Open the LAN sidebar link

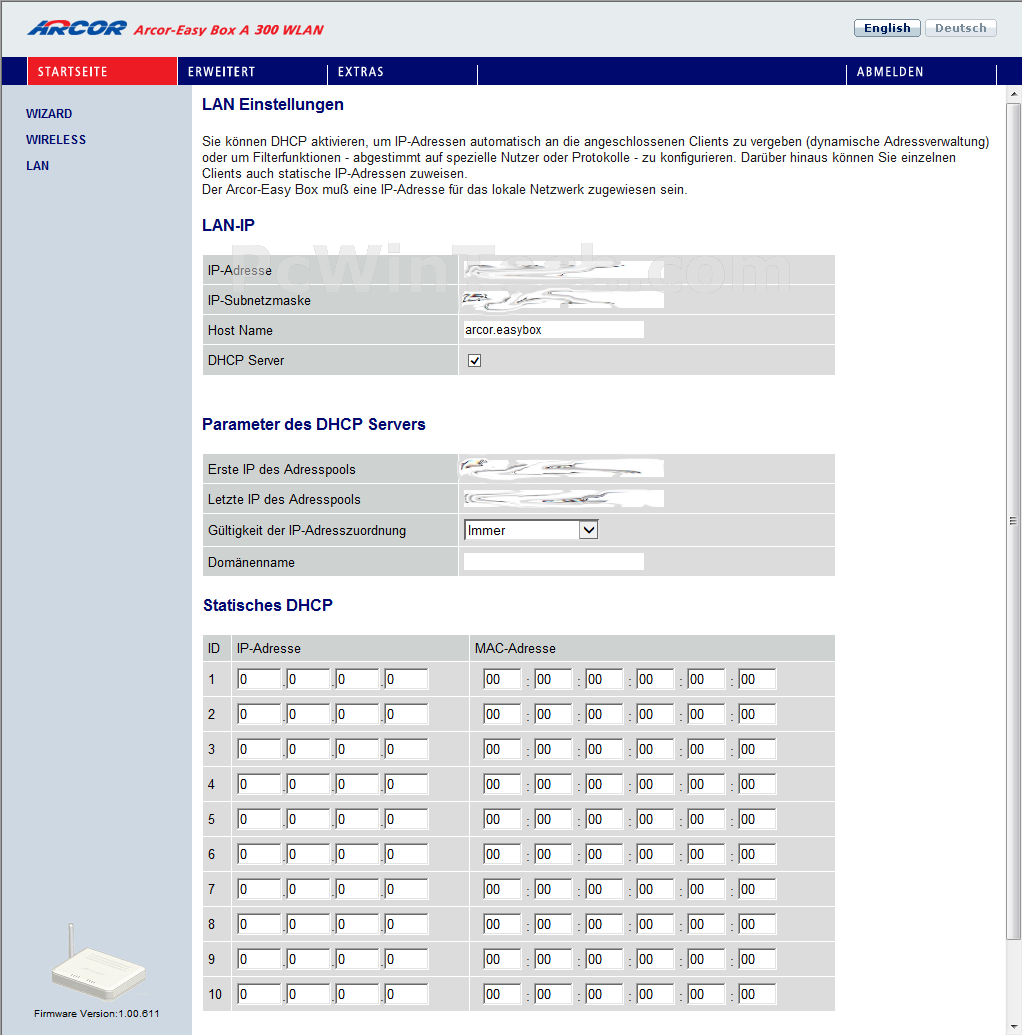point(38,166)
